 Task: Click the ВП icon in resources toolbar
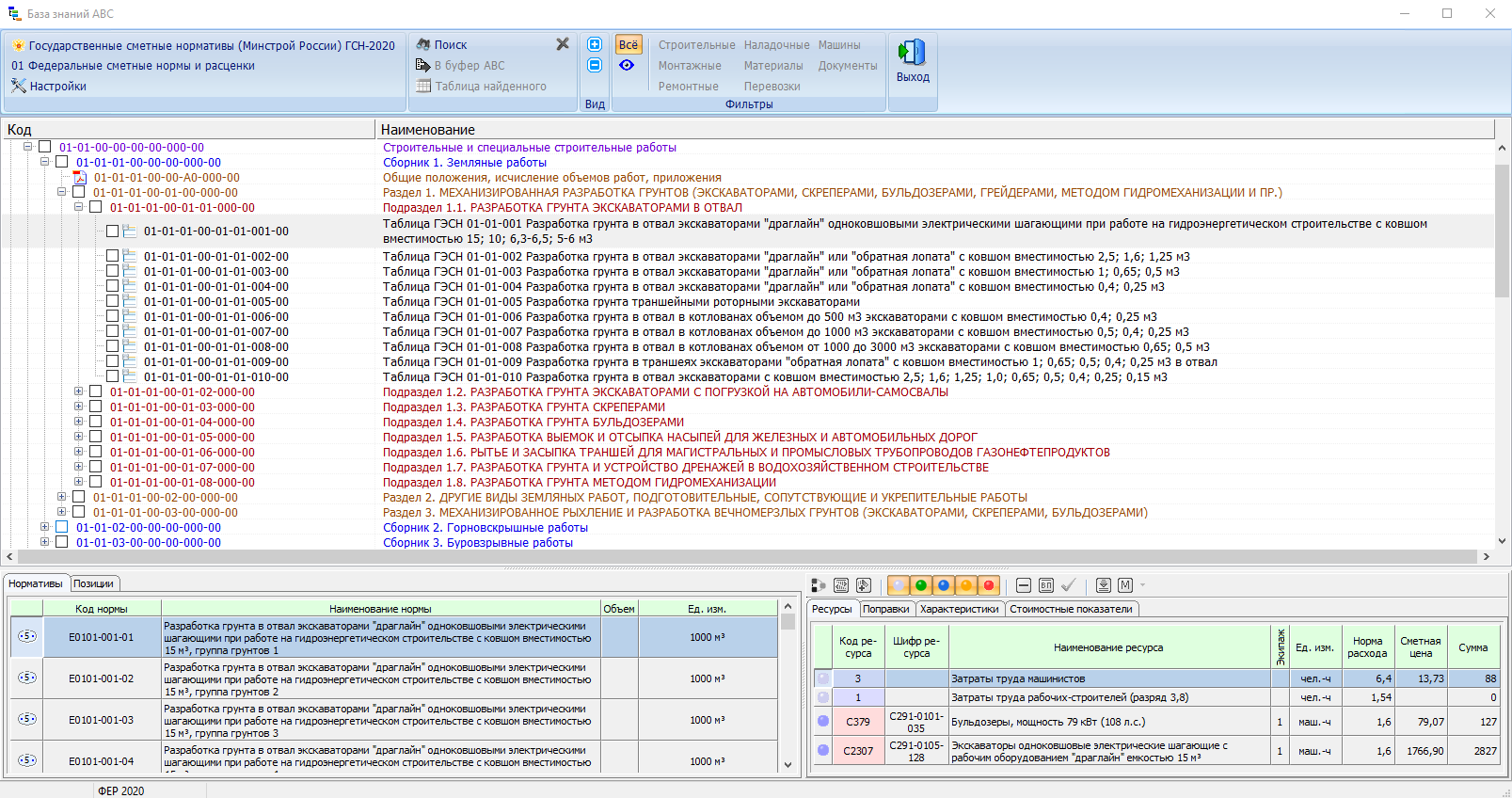(x=1046, y=585)
